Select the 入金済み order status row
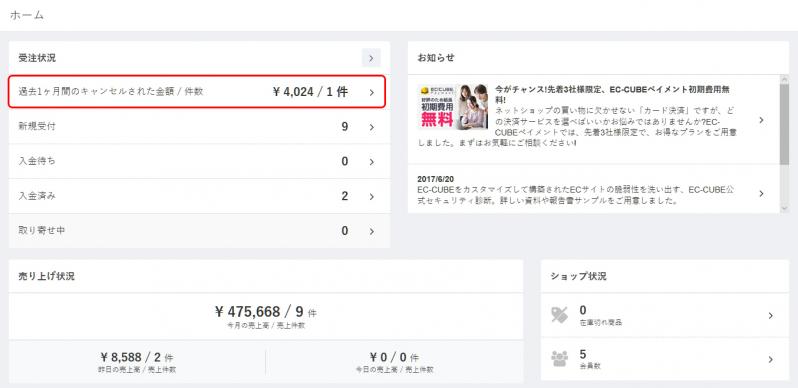The height and width of the screenshot is (388, 798). click(x=200, y=196)
